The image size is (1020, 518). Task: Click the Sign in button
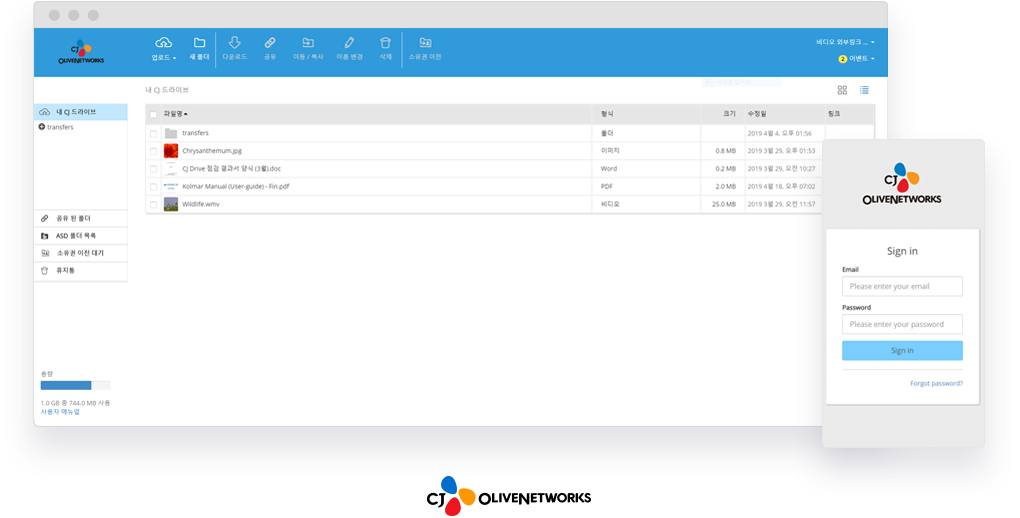[902, 350]
